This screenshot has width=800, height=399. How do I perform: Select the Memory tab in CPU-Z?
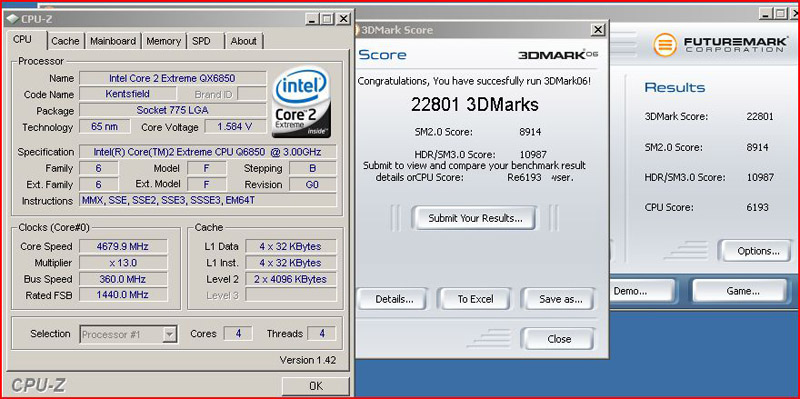[163, 41]
